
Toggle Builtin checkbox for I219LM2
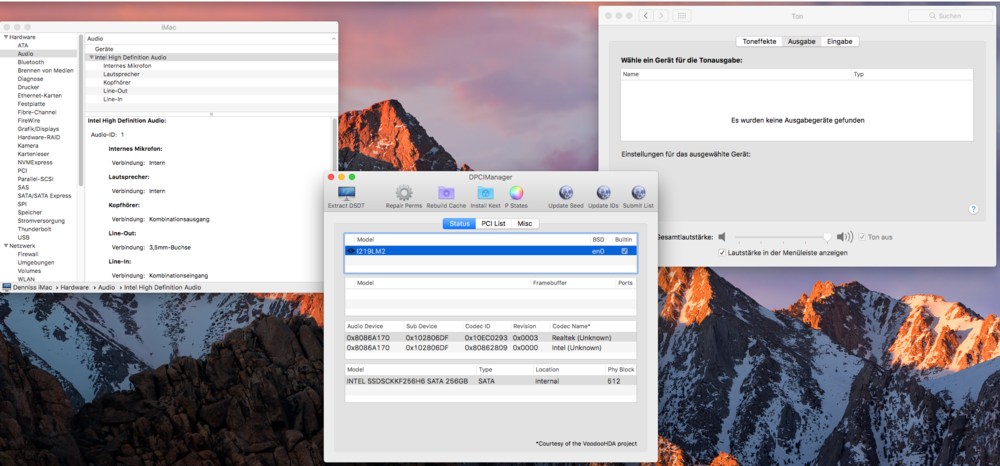click(624, 251)
